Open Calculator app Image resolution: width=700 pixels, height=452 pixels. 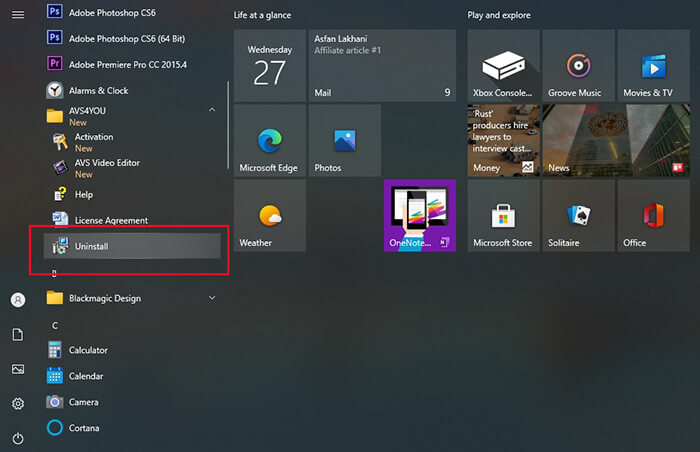click(x=132, y=350)
